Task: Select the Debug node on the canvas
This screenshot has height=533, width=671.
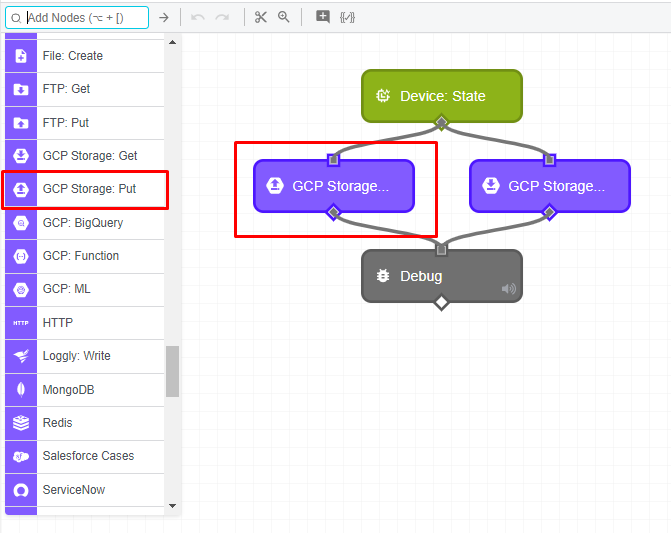Action: click(442, 276)
